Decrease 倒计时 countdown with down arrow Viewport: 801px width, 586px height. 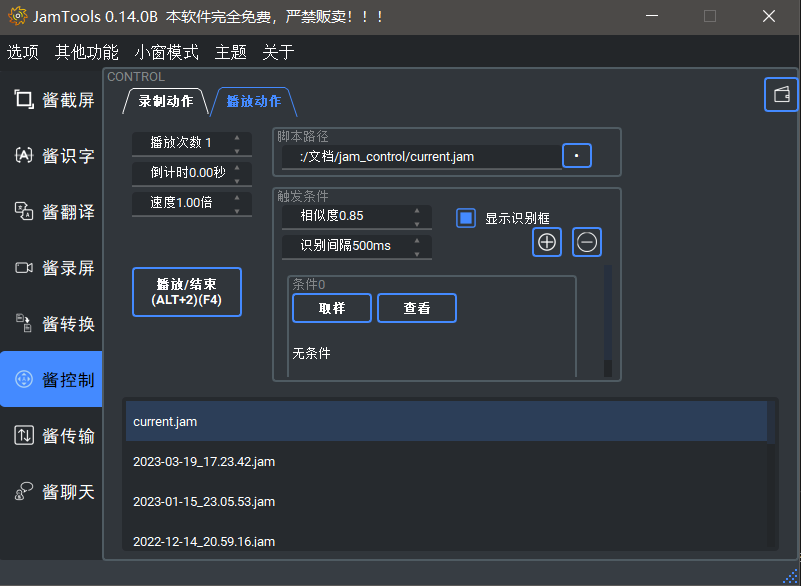pyautogui.click(x=237, y=181)
